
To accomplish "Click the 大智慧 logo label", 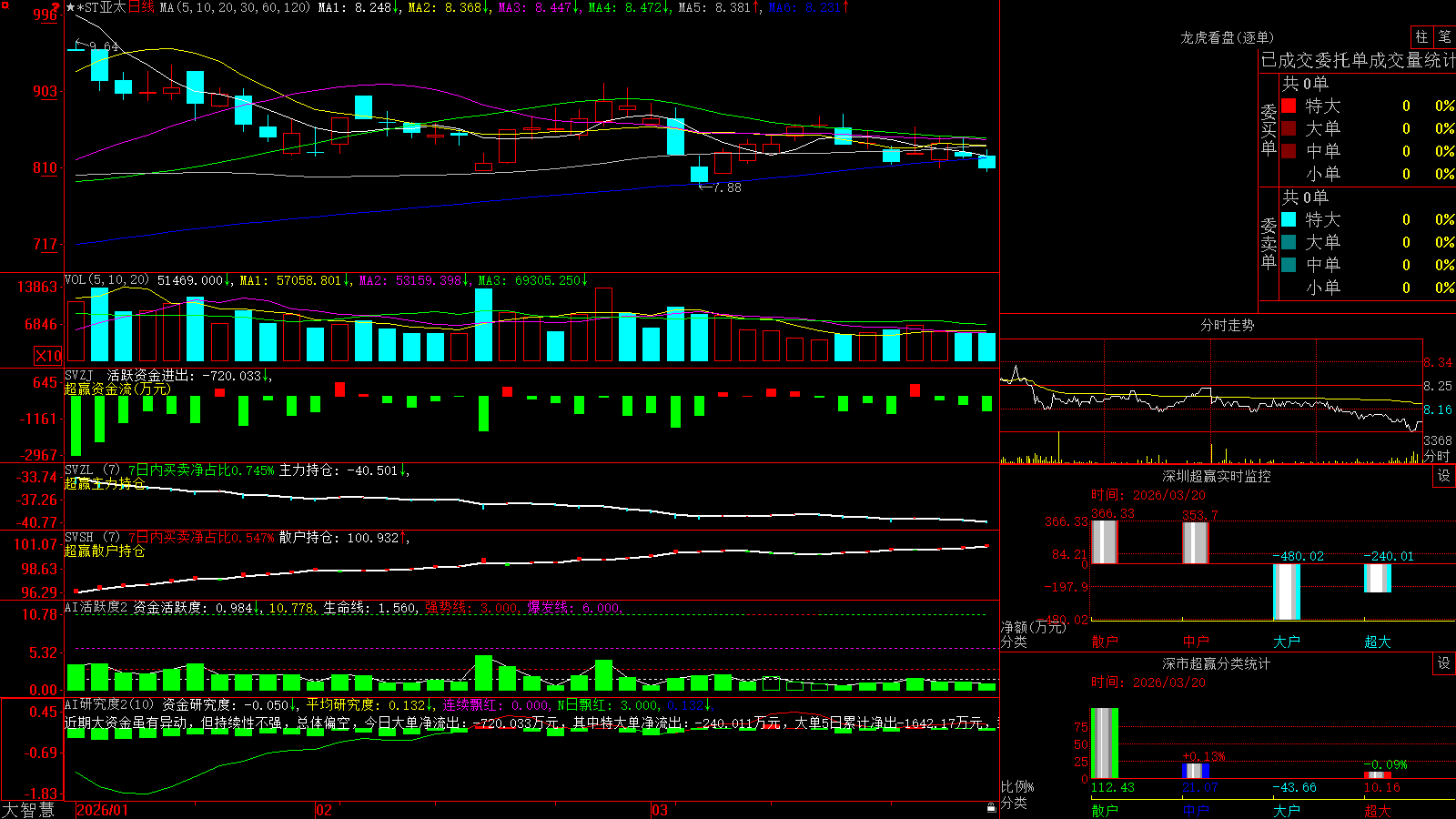I will click(x=28, y=810).
